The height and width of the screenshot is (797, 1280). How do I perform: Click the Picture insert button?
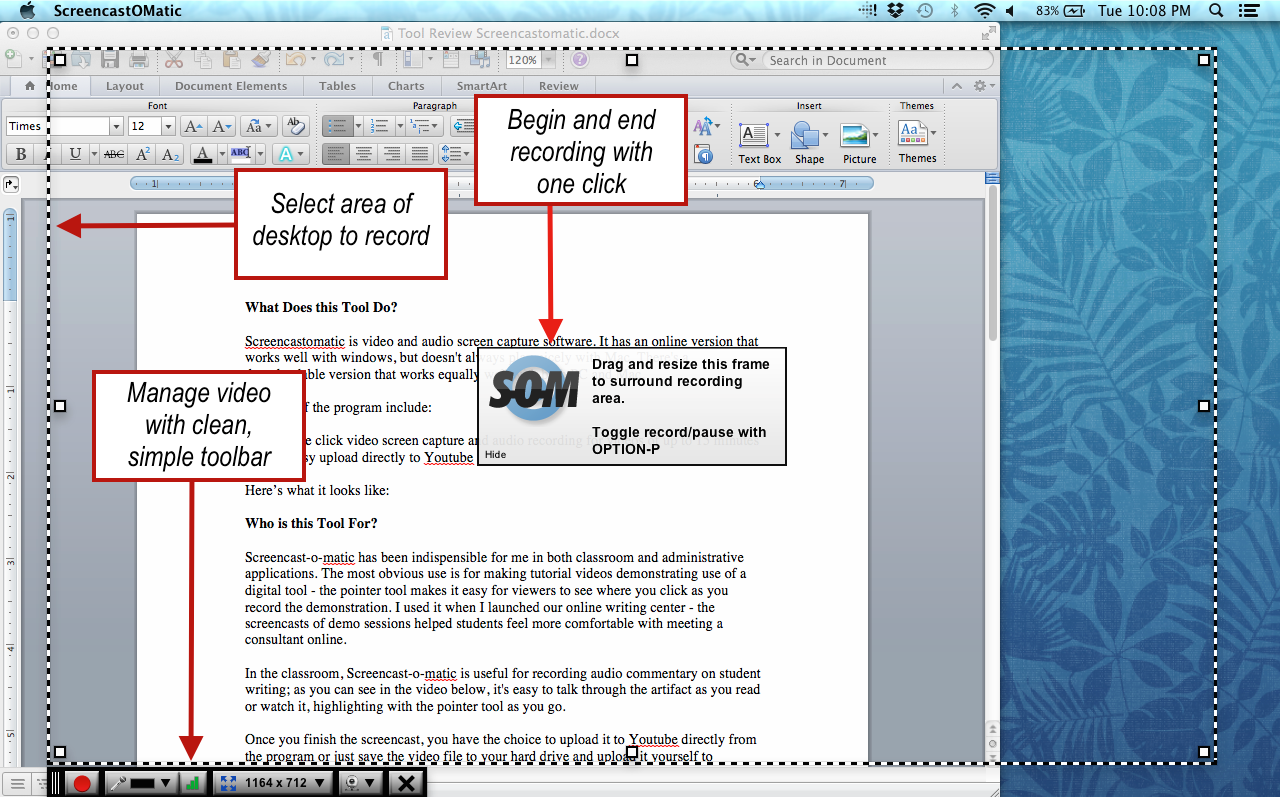(859, 142)
